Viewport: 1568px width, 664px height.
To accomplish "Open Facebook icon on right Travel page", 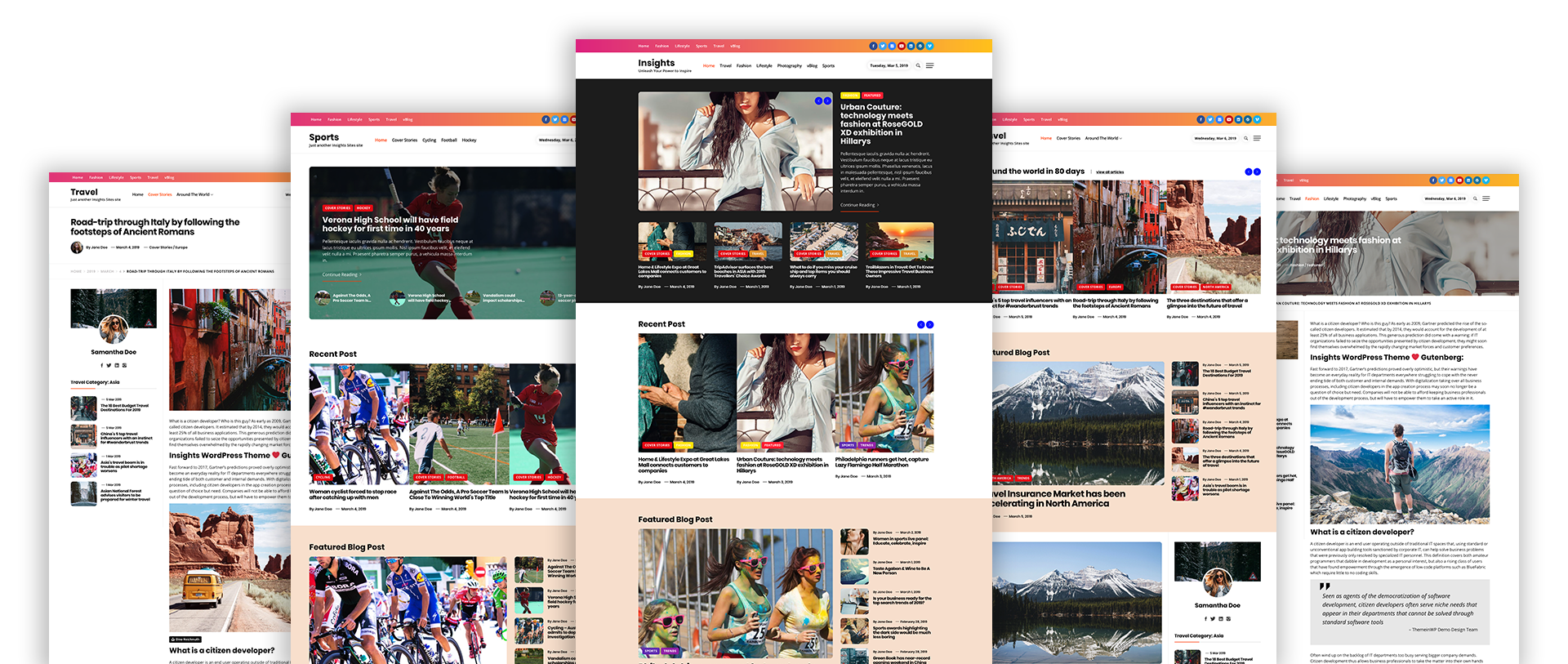I will (x=1200, y=119).
